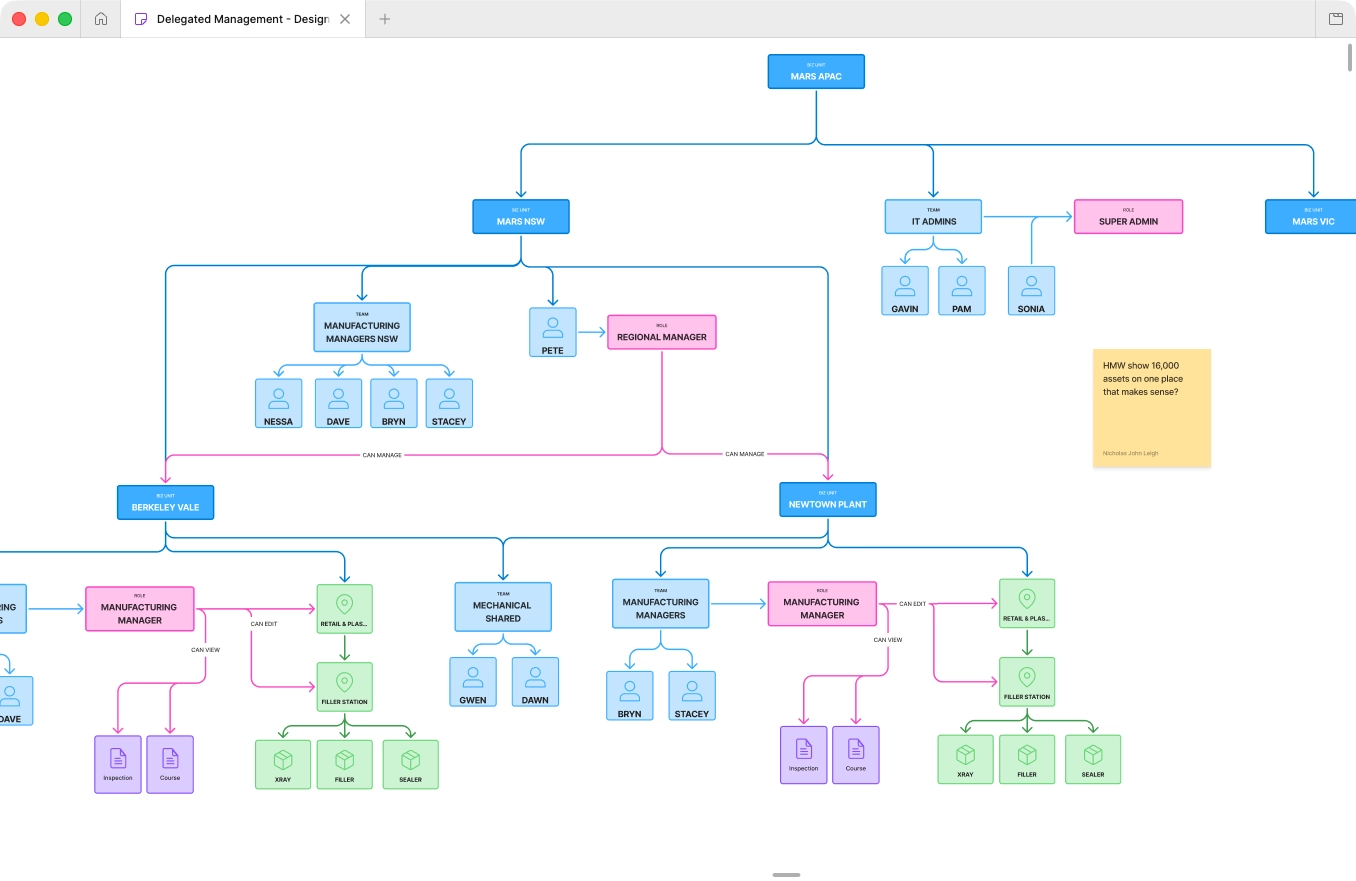The height and width of the screenshot is (881, 1356).
Task: Click the CAN MANAGE label pointing to Berkeley Vale
Action: [382, 455]
